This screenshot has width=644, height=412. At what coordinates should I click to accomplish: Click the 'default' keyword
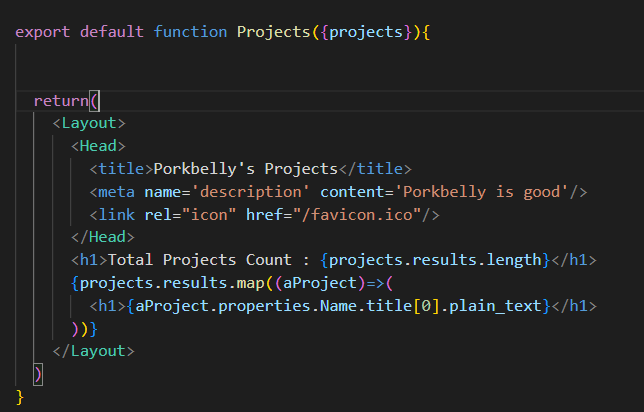pyautogui.click(x=112, y=32)
